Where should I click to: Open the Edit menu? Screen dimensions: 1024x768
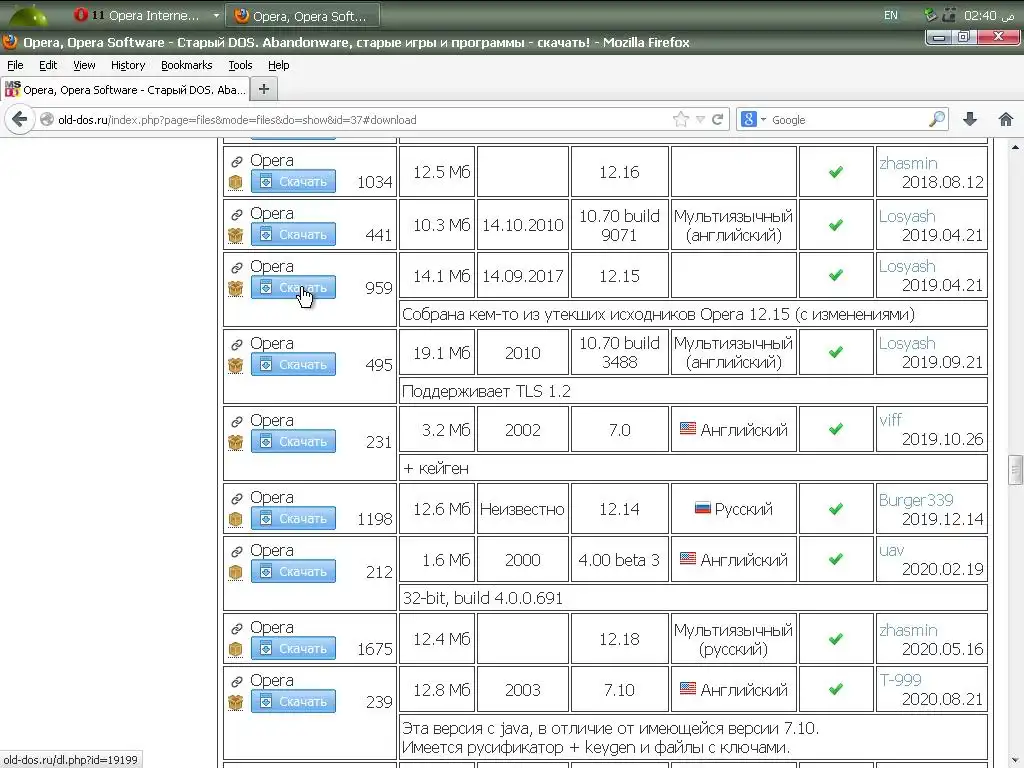tap(48, 65)
